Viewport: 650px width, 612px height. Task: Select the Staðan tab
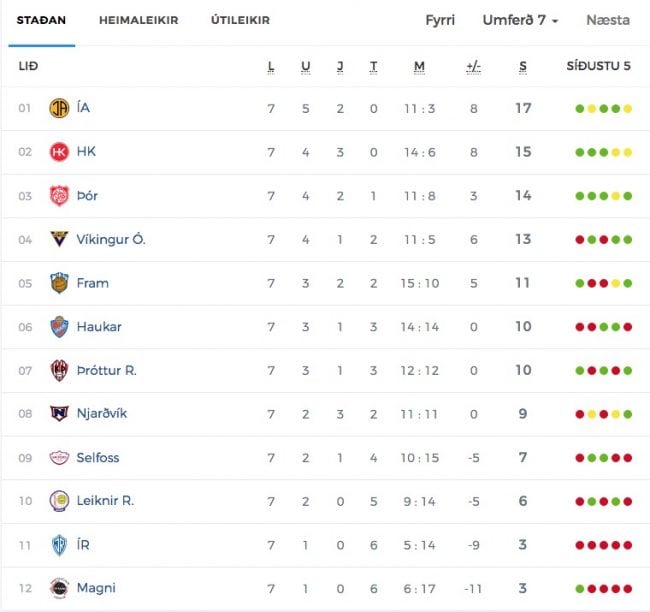click(x=41, y=20)
